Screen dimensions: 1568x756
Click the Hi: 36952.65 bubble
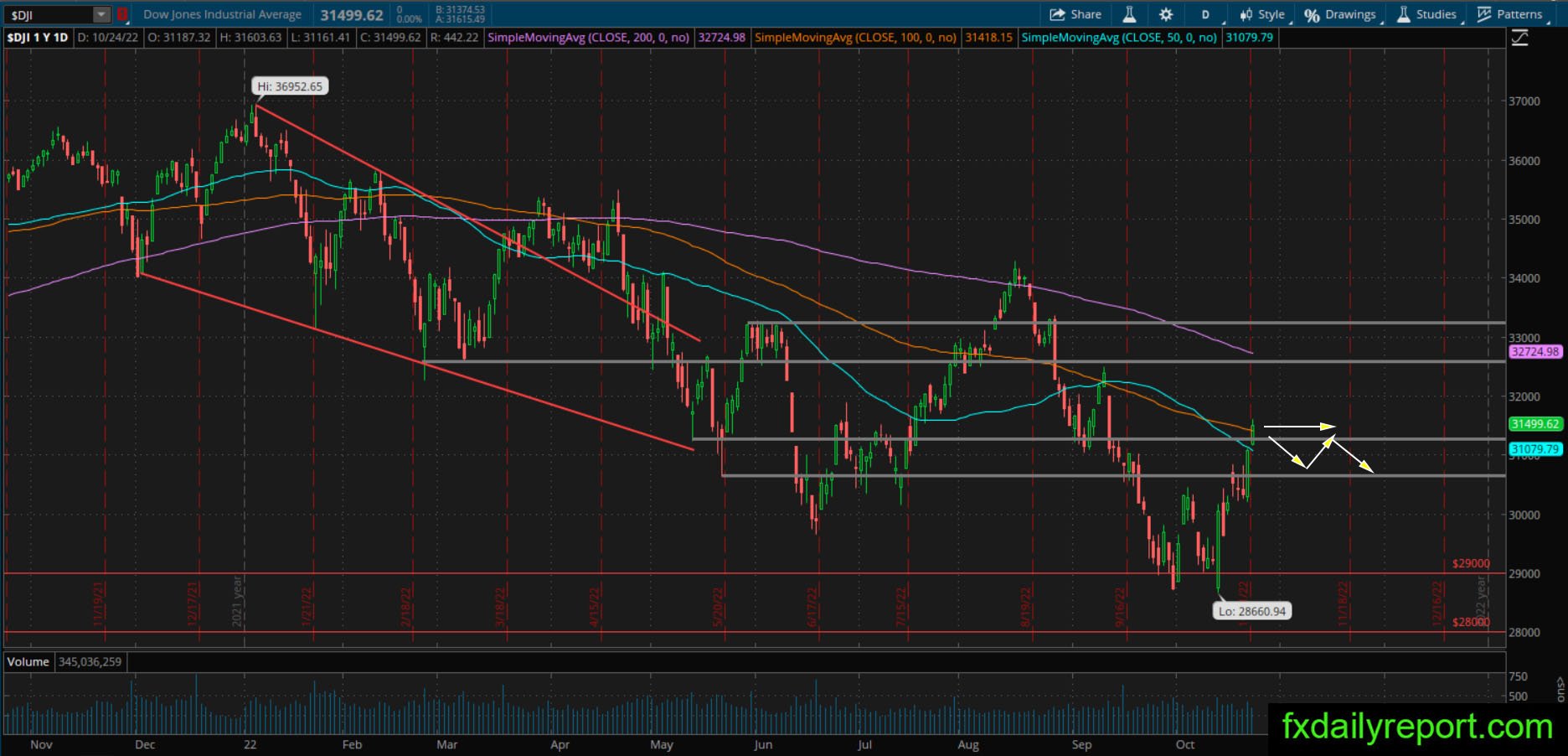coord(290,86)
